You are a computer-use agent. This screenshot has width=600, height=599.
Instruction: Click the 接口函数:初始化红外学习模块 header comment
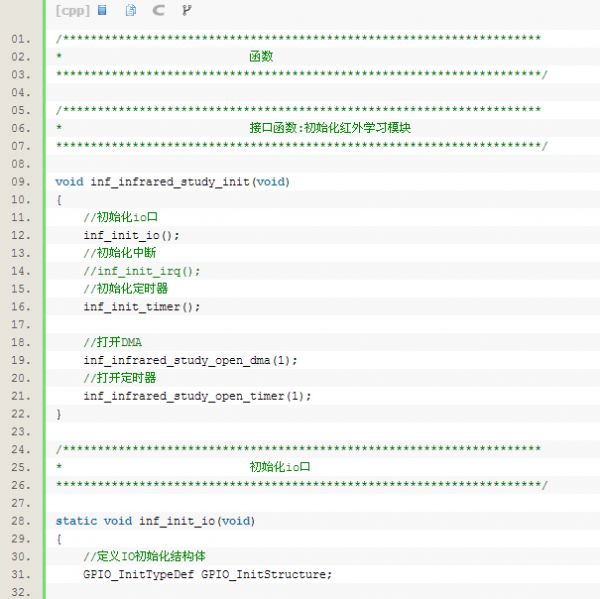click(x=330, y=128)
